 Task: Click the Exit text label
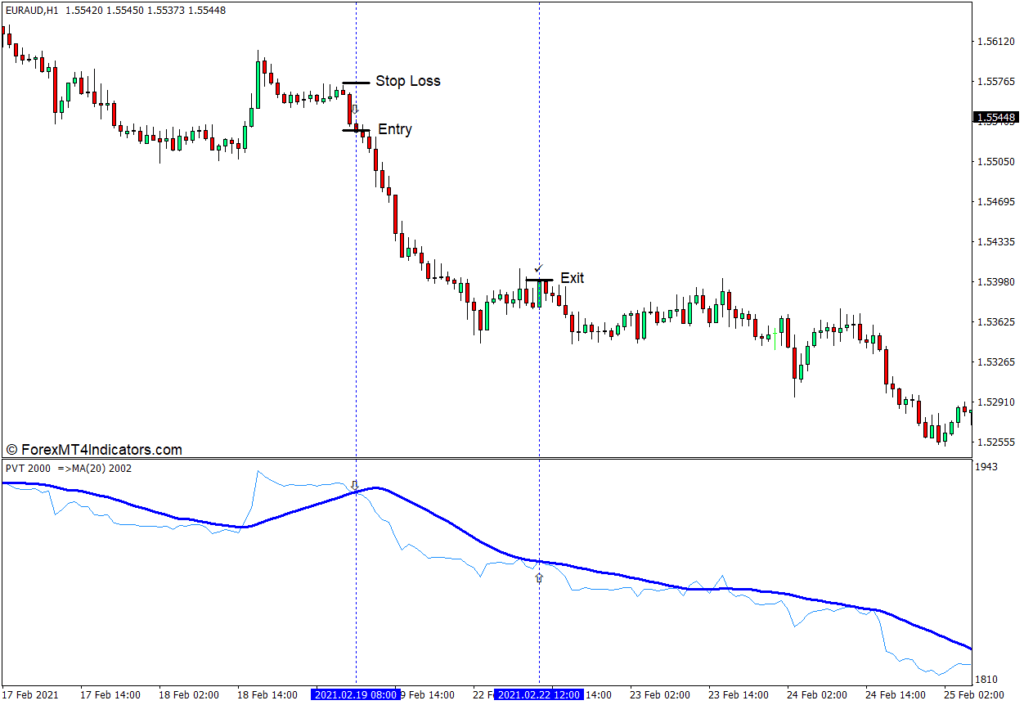tap(572, 278)
